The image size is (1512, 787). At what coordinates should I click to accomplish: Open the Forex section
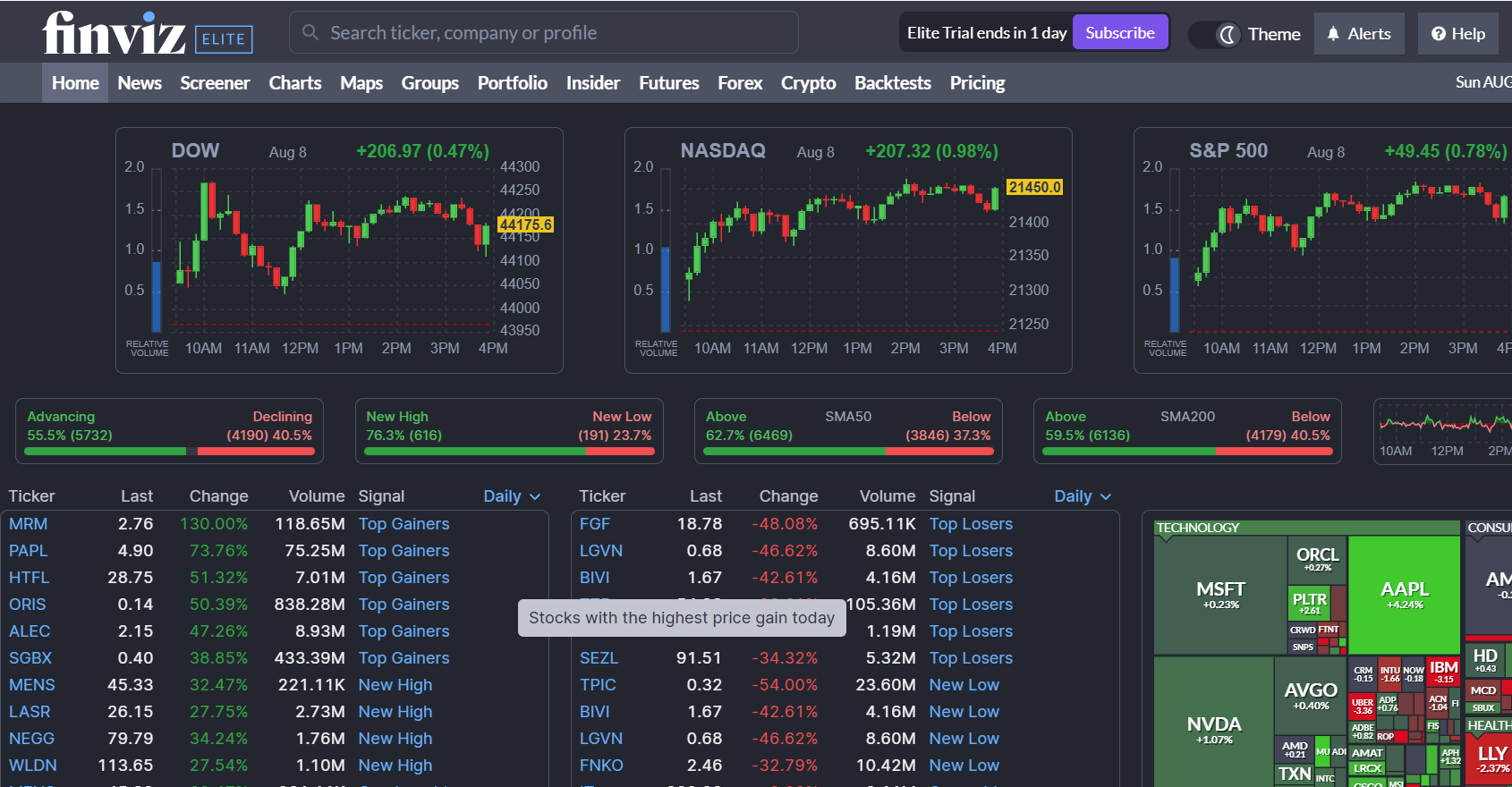pyautogui.click(x=740, y=83)
